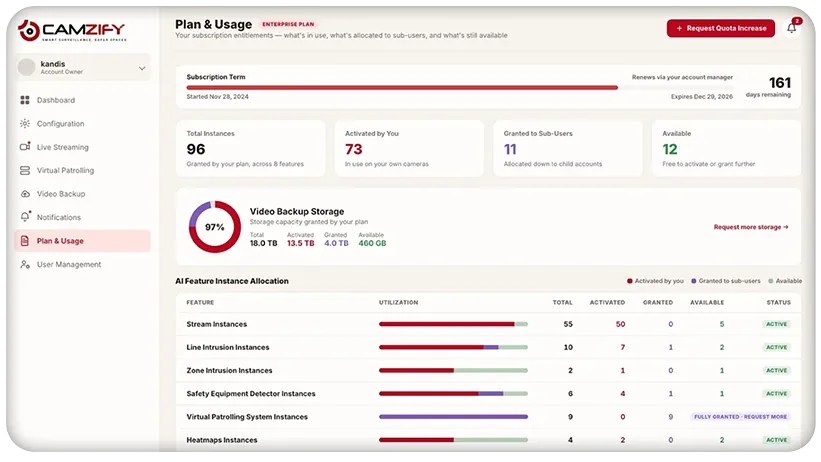Click the Granted to sub-users legend dot
The width and height of the screenshot is (821, 462).
[x=694, y=281]
